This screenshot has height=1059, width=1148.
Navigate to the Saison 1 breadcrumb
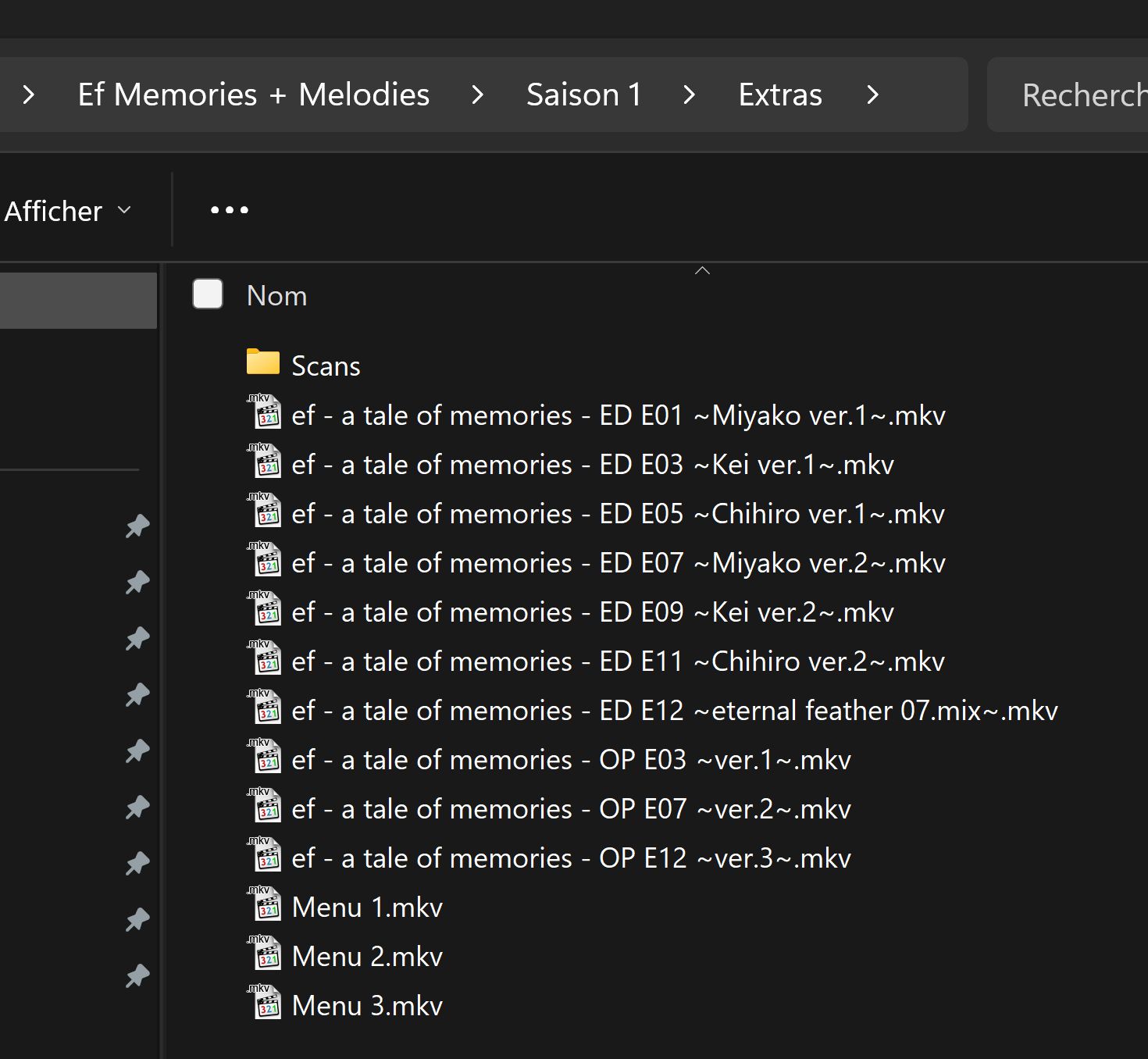(583, 95)
